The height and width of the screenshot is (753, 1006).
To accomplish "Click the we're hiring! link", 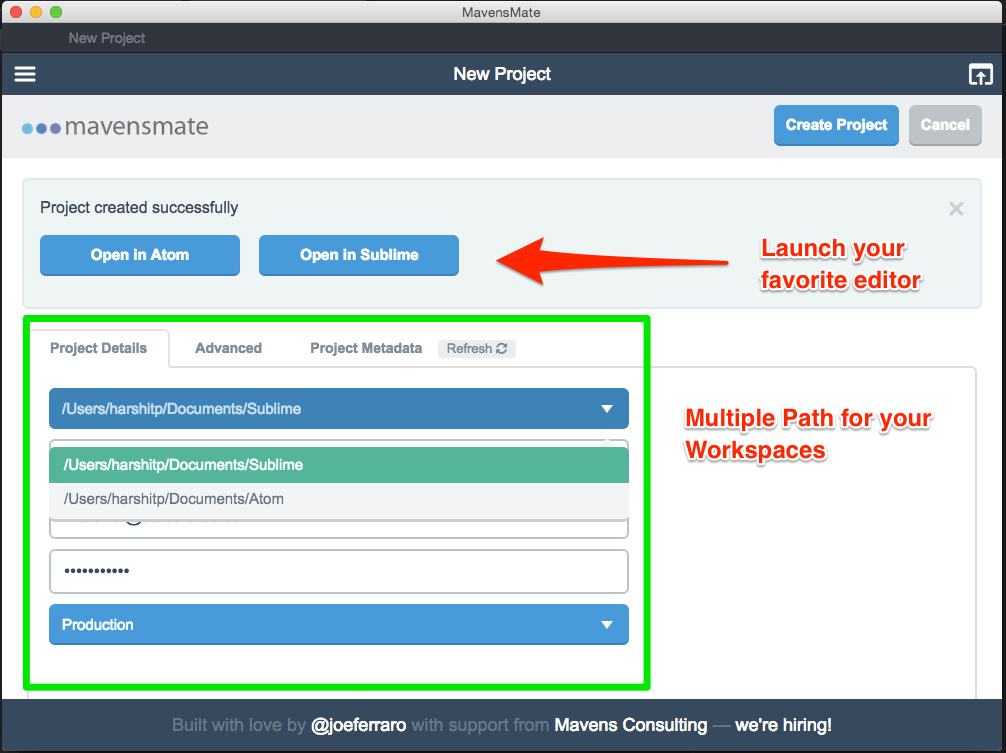I will coord(783,725).
